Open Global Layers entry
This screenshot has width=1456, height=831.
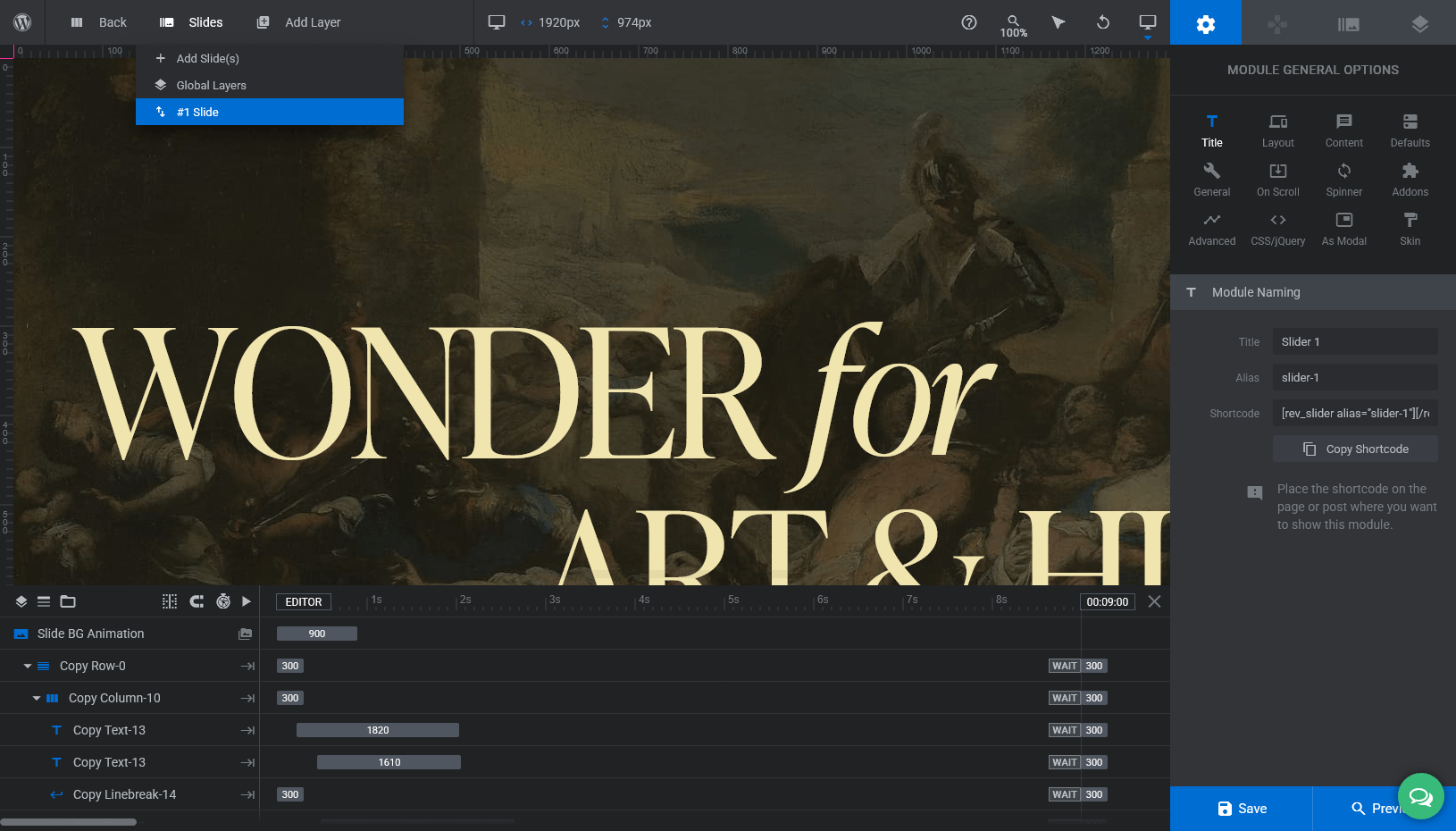pos(270,85)
